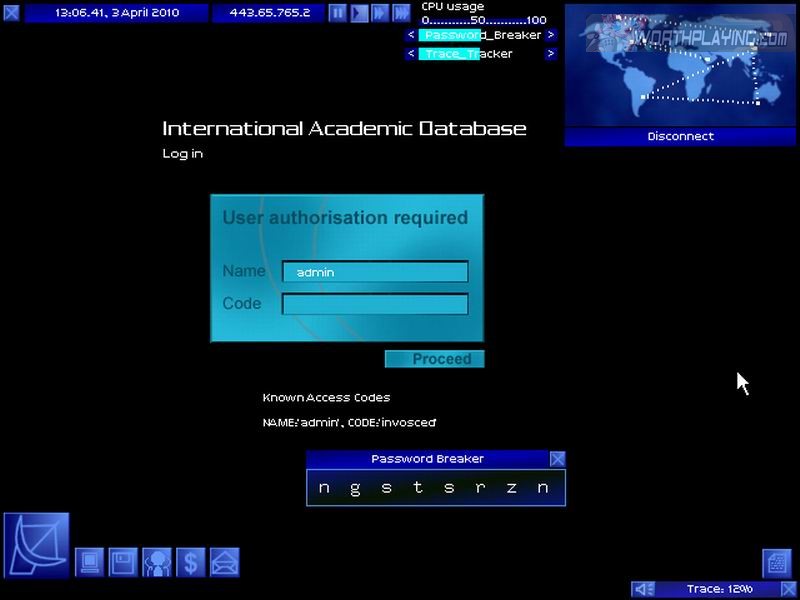Close the Password Breaker window
This screenshot has height=600, width=800.
click(x=557, y=459)
